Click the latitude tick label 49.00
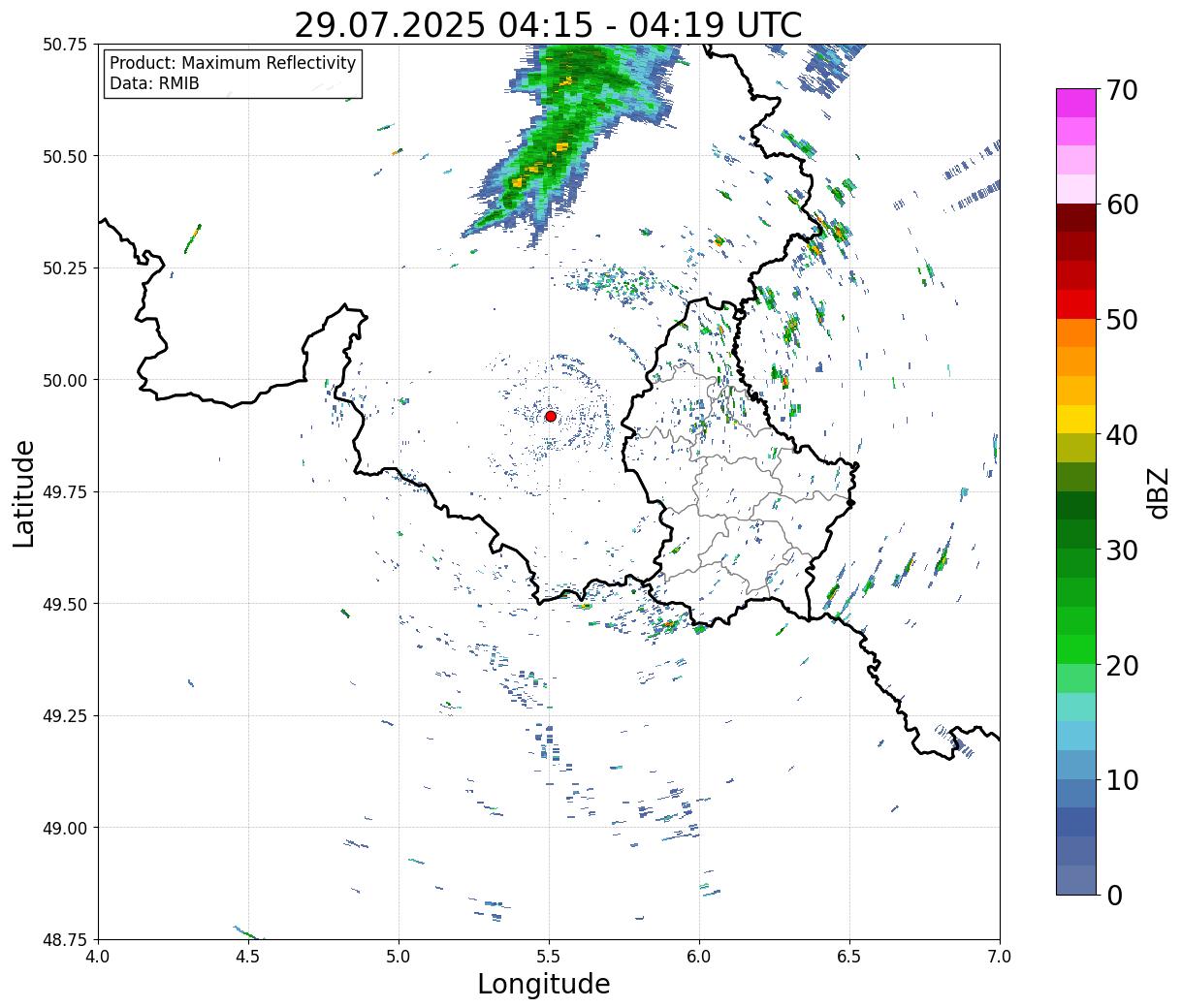The height and width of the screenshot is (1008, 1182). click(x=65, y=828)
